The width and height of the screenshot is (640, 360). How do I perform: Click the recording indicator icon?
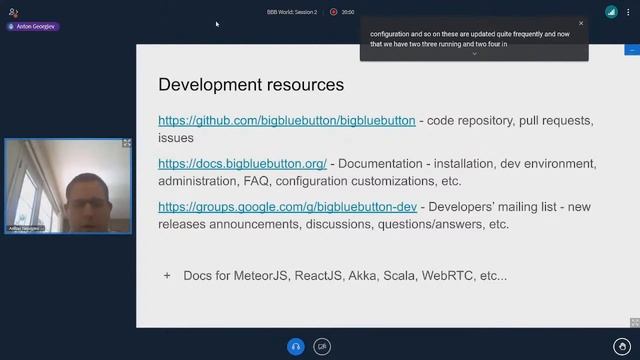[x=333, y=12]
